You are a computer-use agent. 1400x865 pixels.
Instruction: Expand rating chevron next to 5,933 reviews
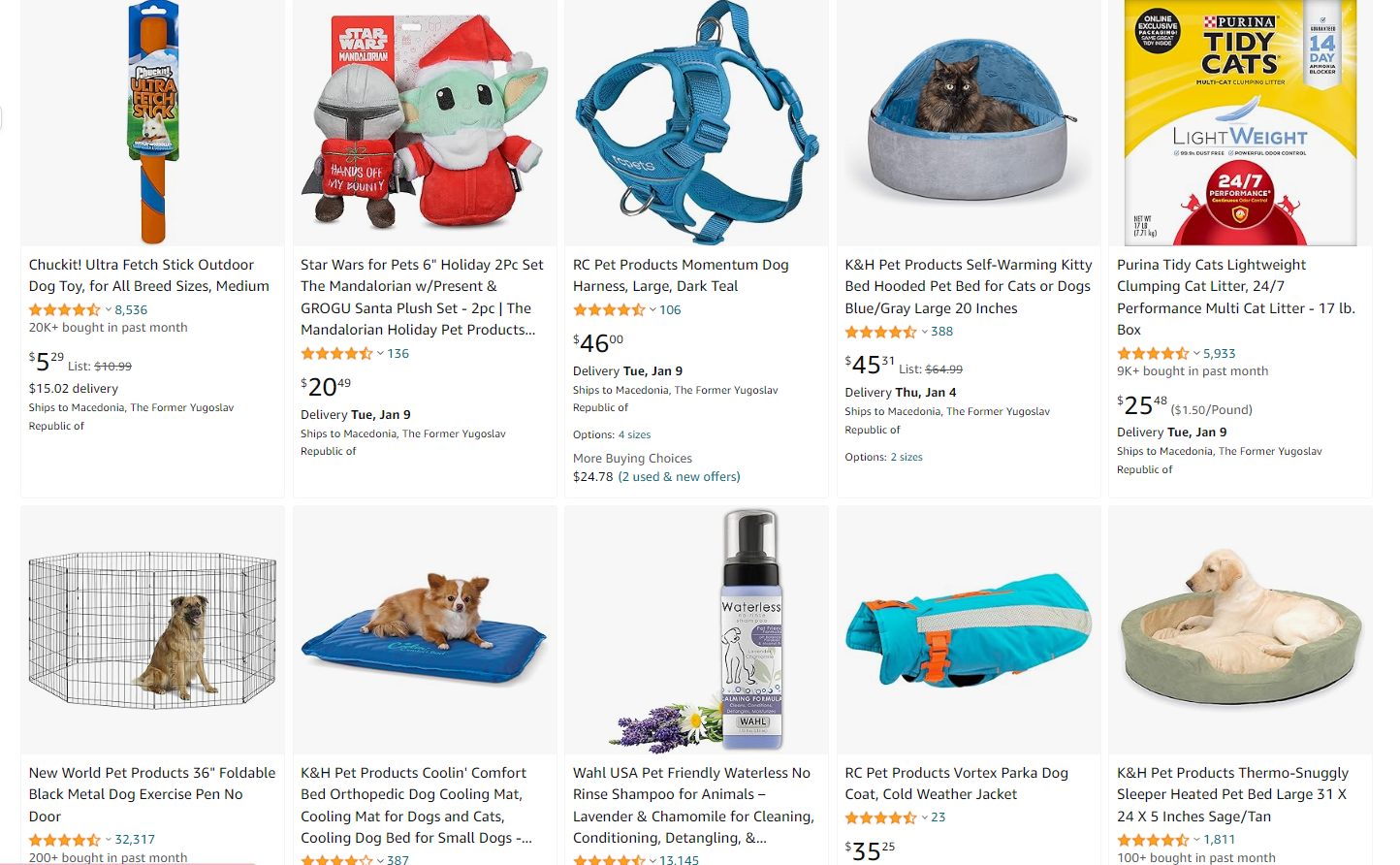tap(1196, 354)
